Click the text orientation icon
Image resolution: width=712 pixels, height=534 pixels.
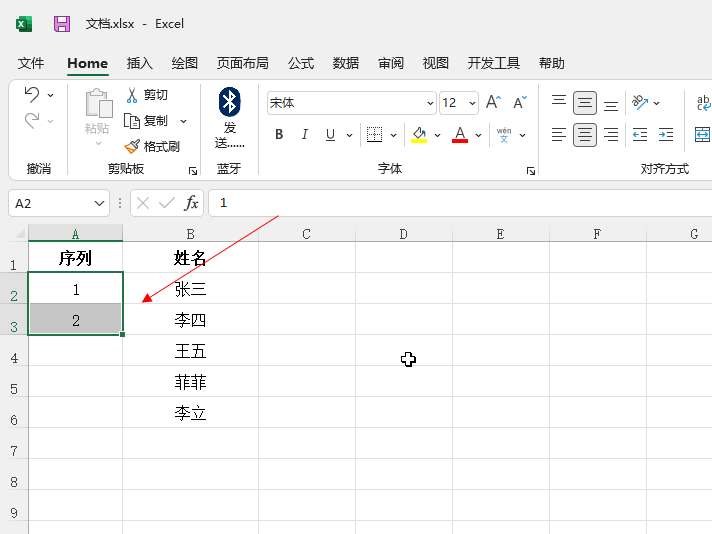point(640,103)
